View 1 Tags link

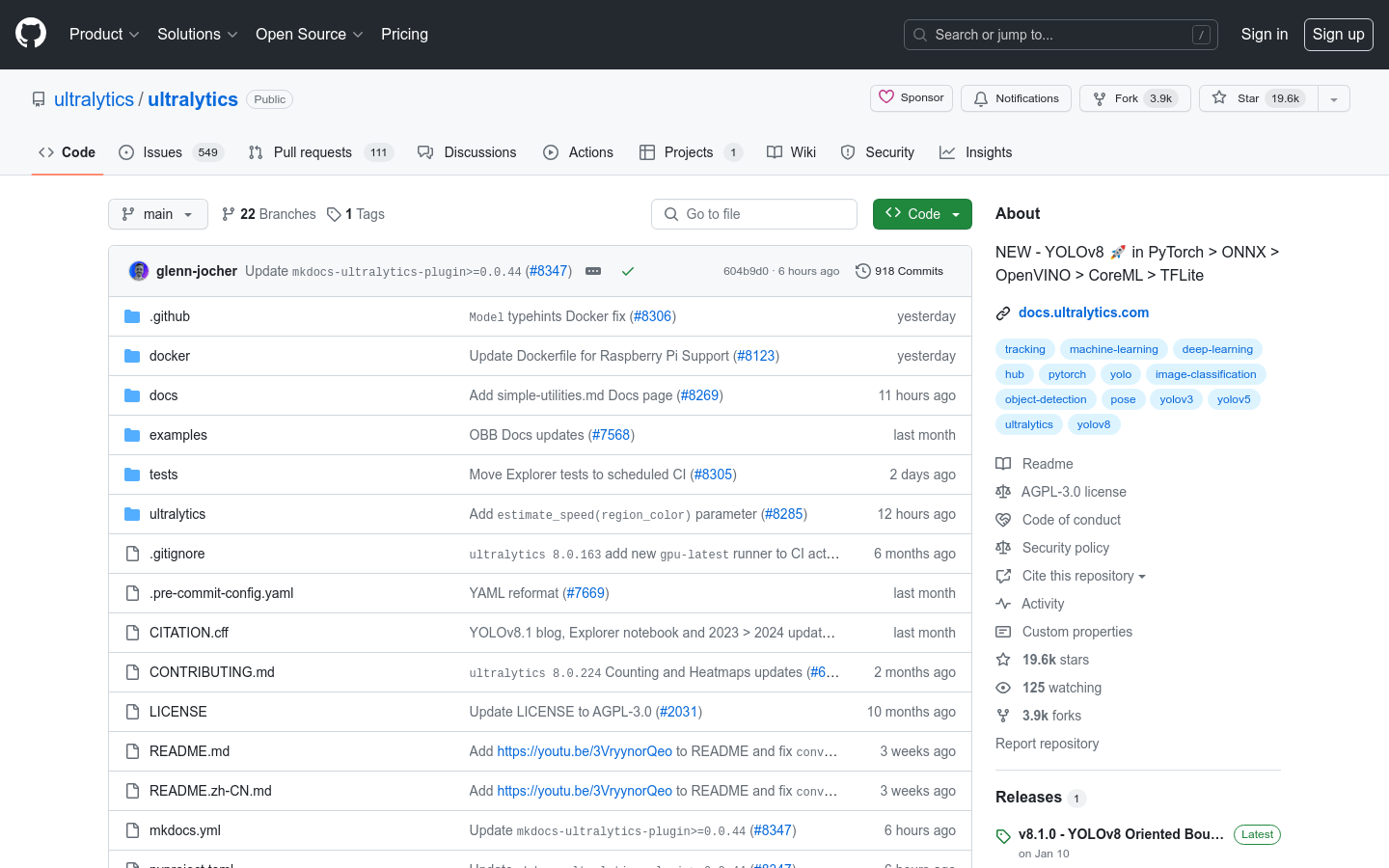pyautogui.click(x=356, y=214)
